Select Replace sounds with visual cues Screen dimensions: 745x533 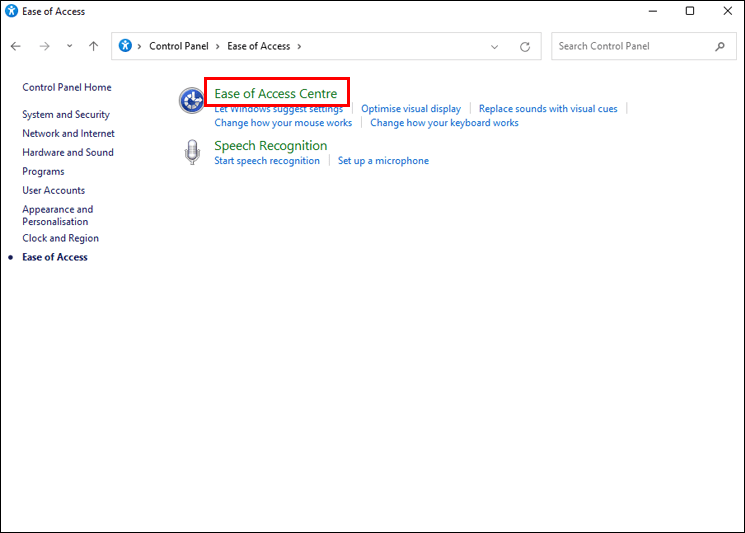(x=548, y=109)
